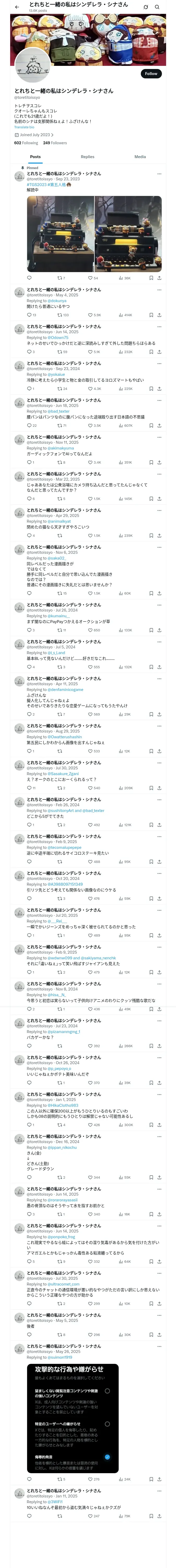Click the Grok icon beside search
This screenshot has width=176, height=1568.
pyautogui.click(x=146, y=7)
